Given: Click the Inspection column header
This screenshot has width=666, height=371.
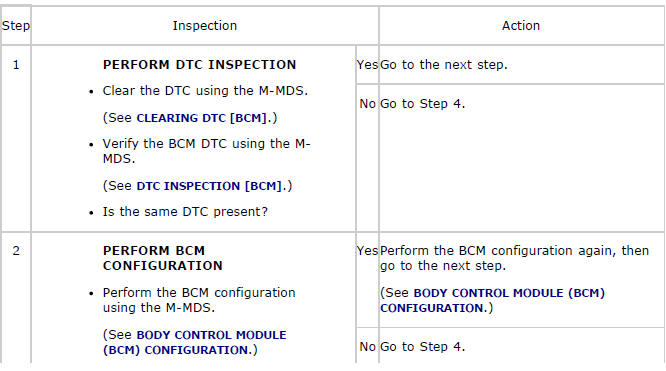Looking at the screenshot, I should click(205, 25).
